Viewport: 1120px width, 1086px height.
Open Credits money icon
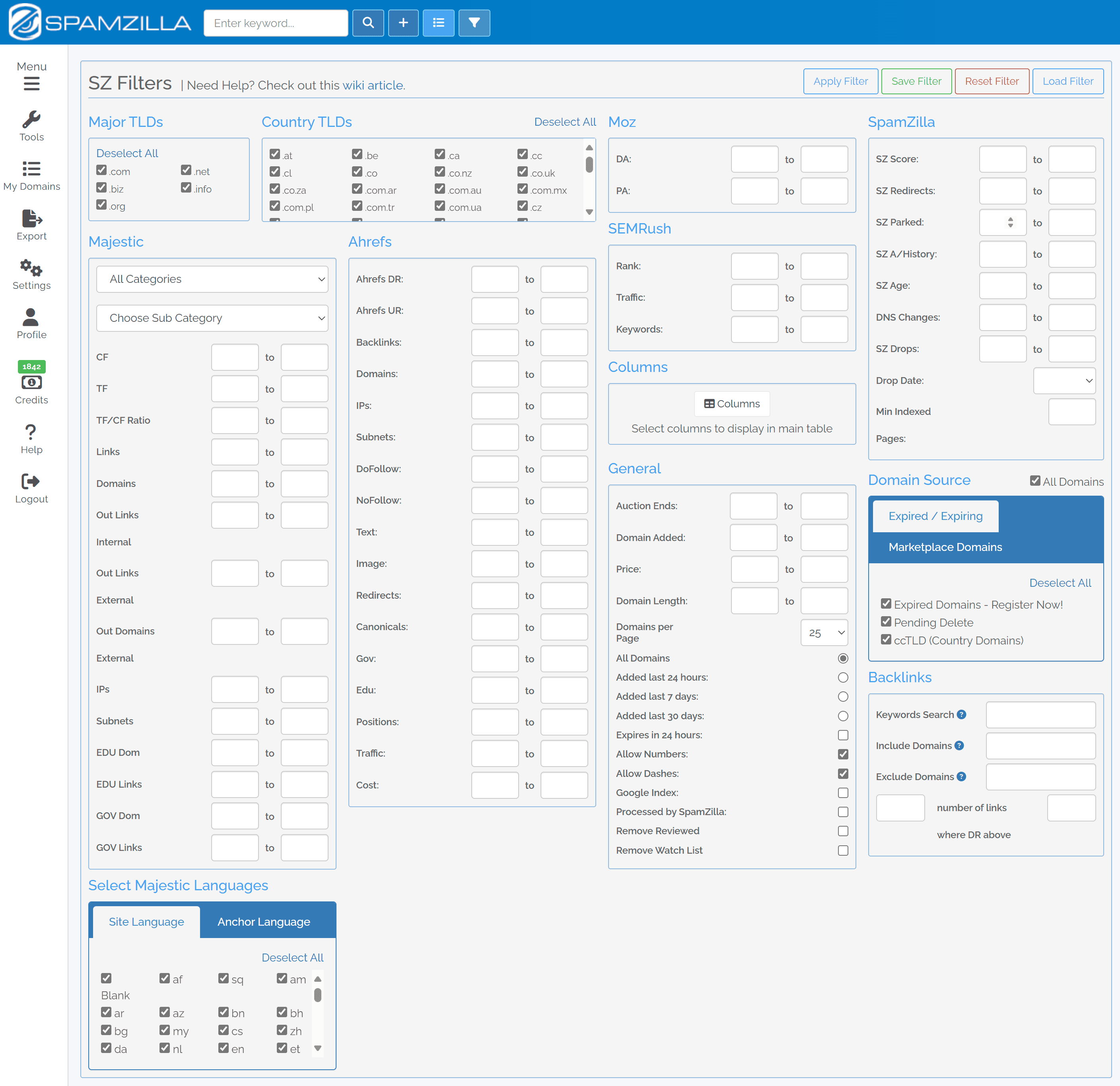31,382
